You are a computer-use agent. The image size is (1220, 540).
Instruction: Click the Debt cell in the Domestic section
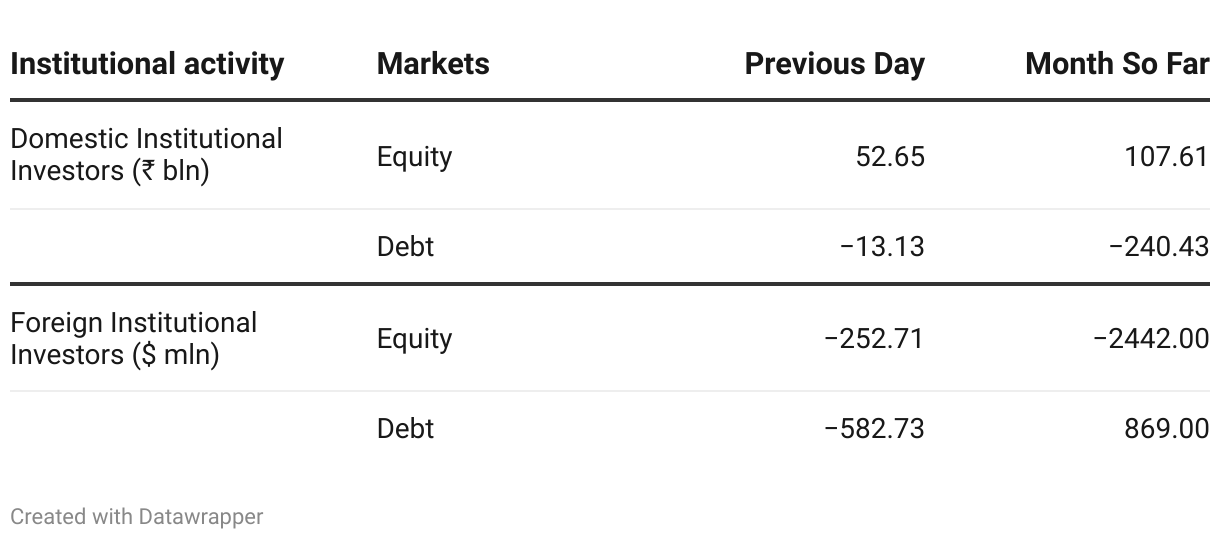click(405, 246)
